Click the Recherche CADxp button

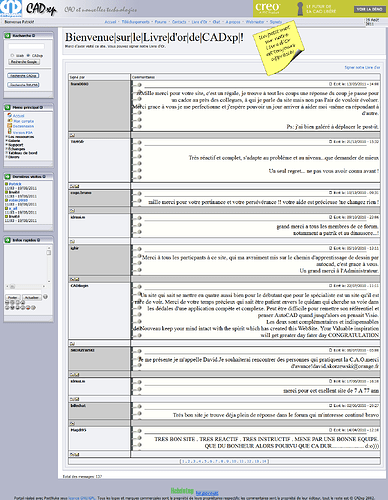click(23, 76)
